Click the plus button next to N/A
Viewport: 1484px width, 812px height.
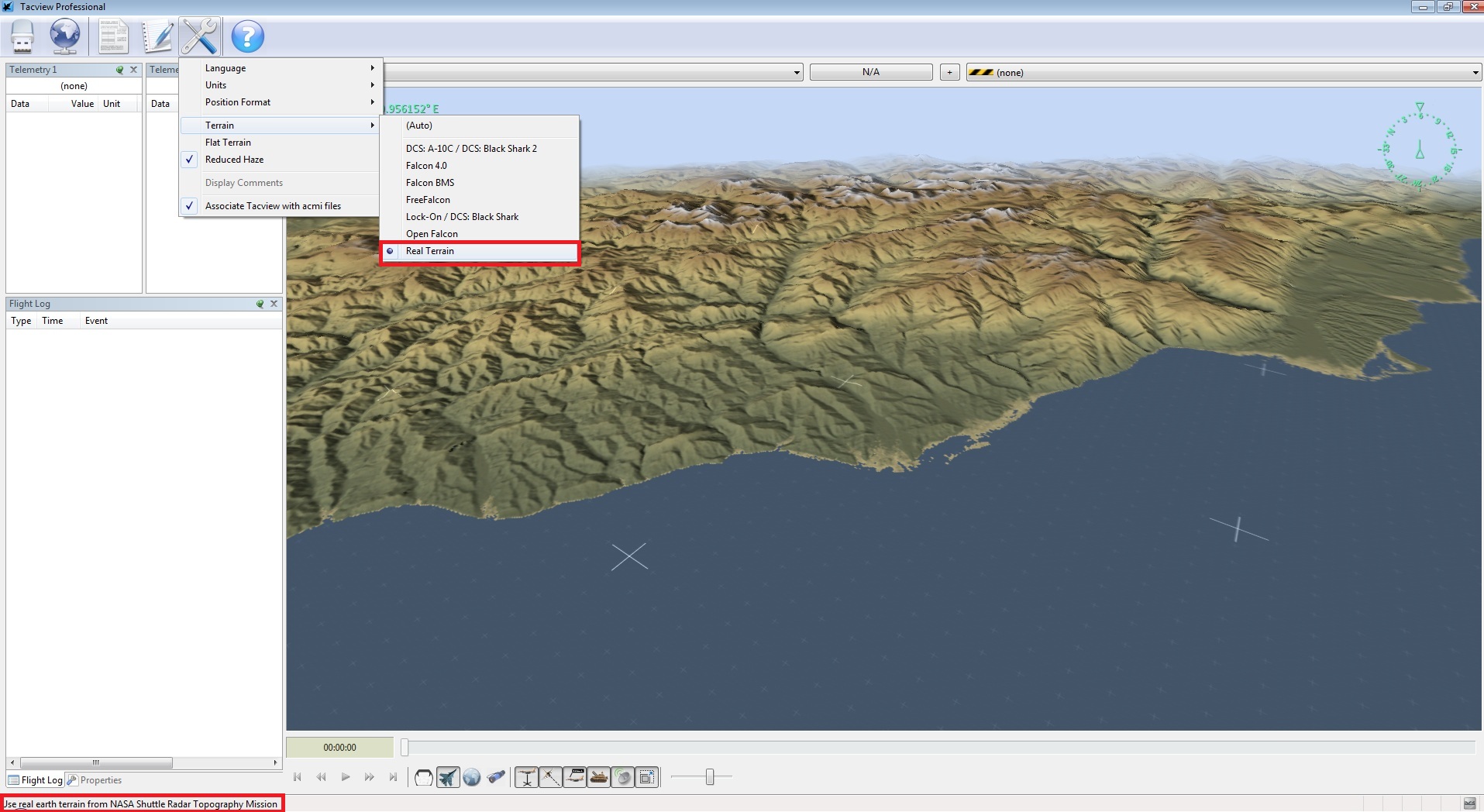949,72
